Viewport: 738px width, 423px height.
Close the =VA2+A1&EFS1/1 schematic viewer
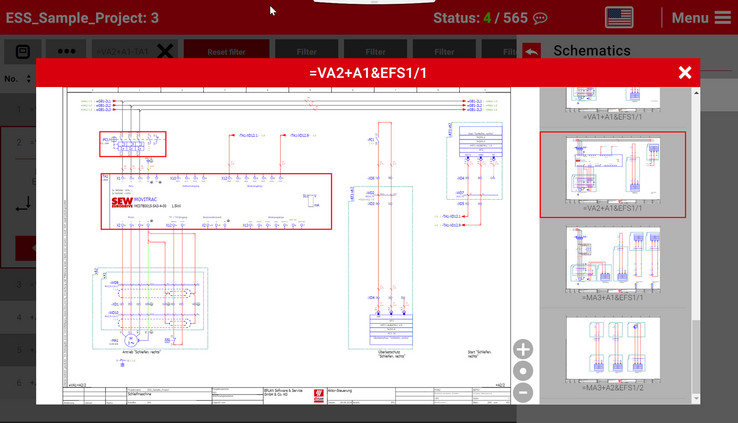tap(685, 72)
